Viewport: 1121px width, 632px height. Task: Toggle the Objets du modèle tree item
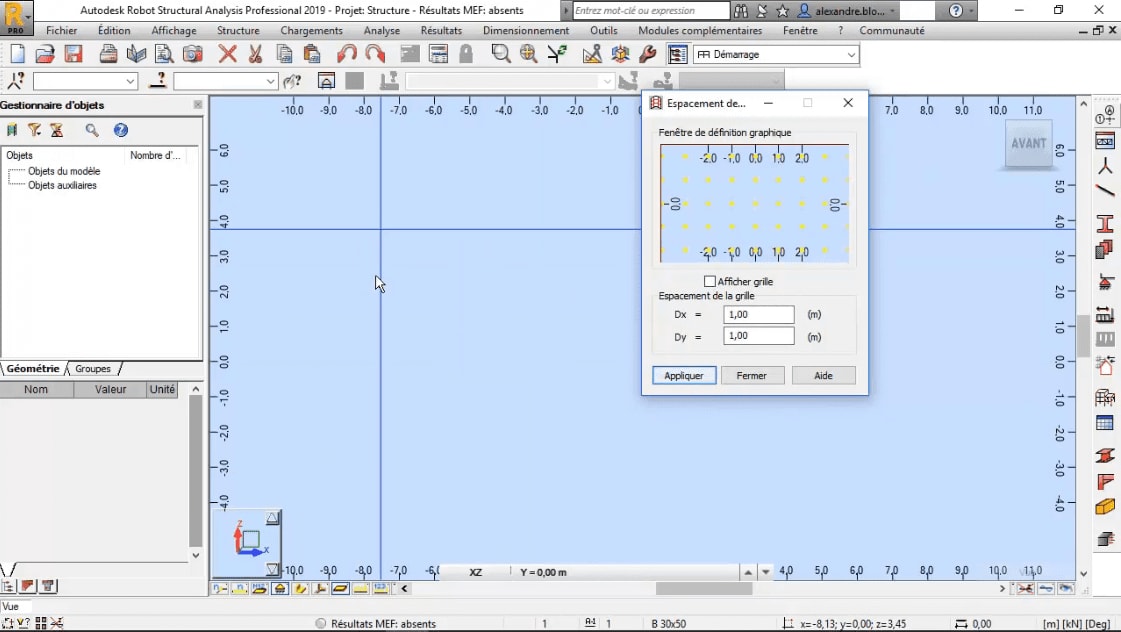[62, 170]
